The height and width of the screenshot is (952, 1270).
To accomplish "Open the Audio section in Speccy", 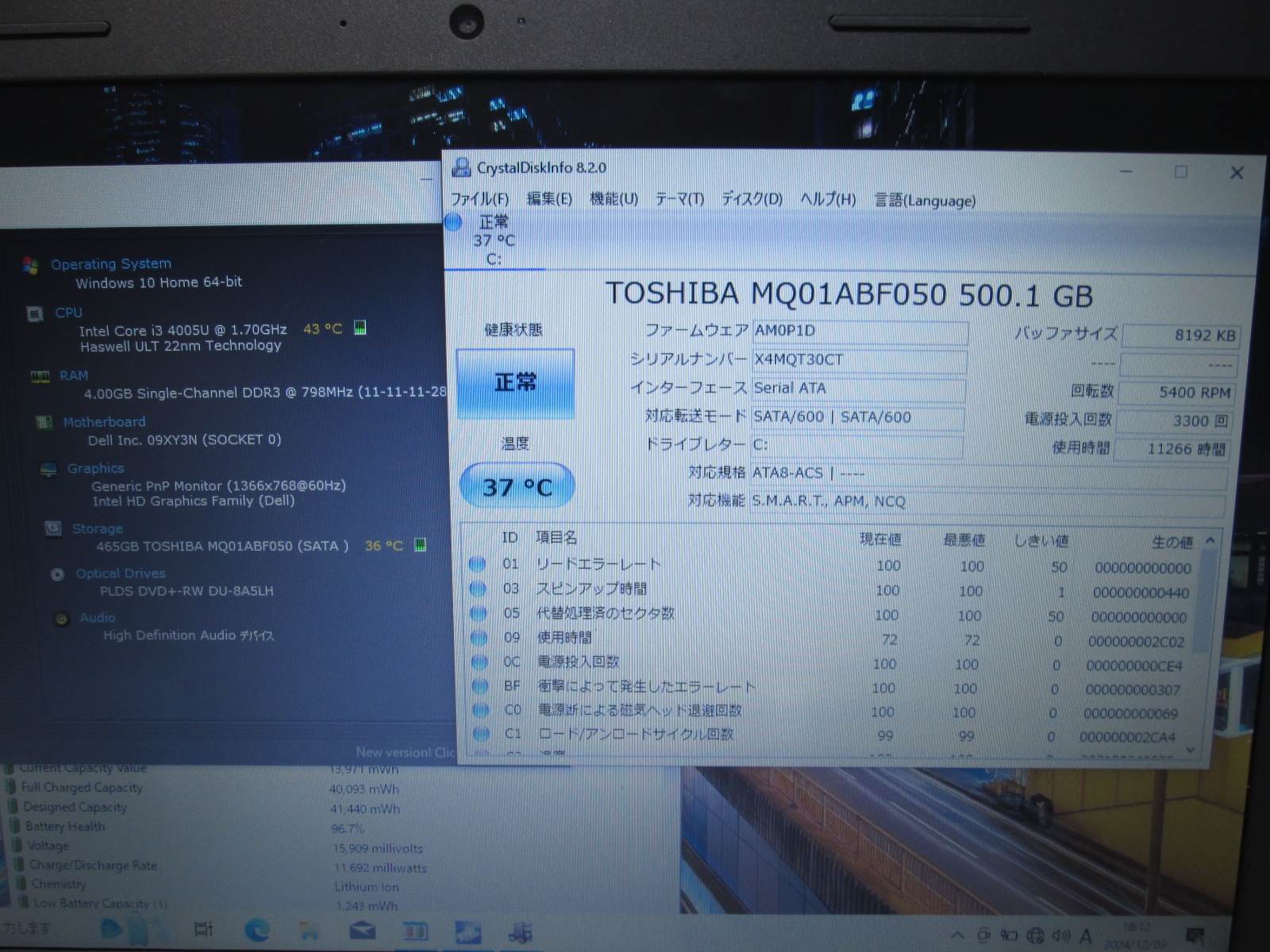I will tap(98, 617).
